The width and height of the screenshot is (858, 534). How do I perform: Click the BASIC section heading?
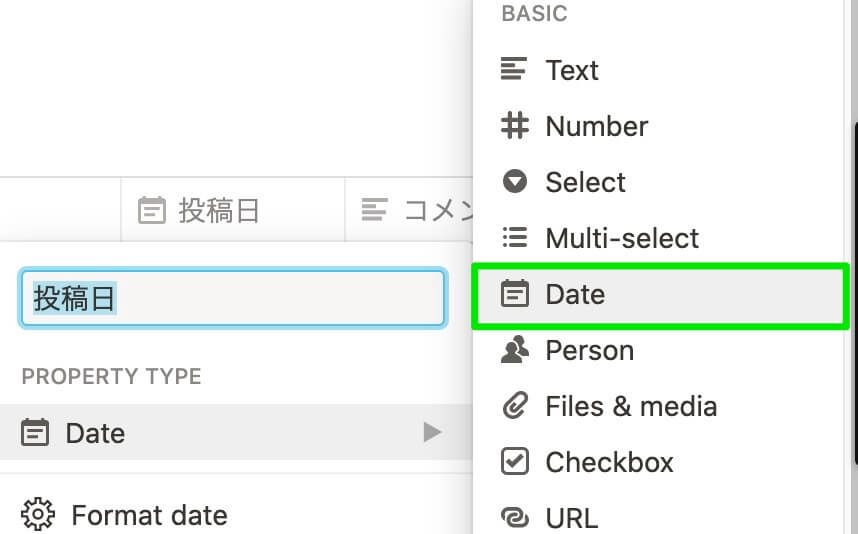point(534,14)
